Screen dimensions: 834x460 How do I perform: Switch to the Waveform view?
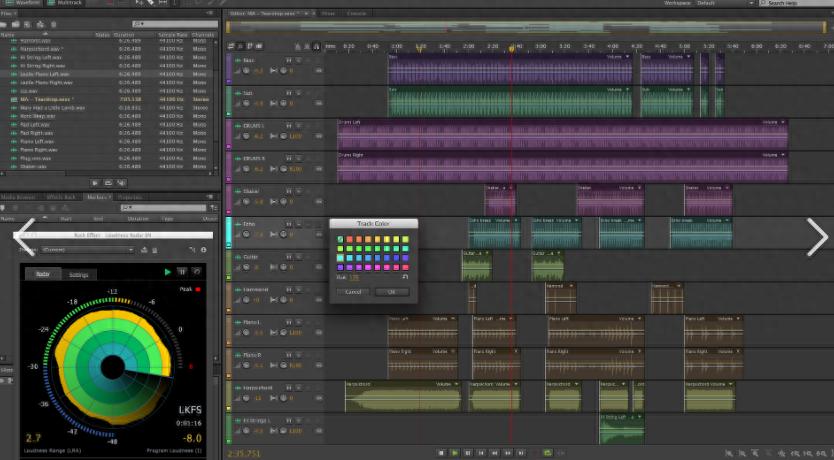(x=22, y=4)
